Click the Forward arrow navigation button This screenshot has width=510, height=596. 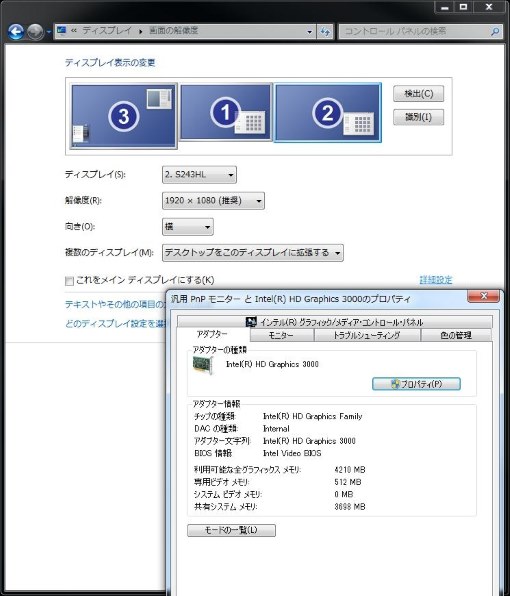point(35,32)
